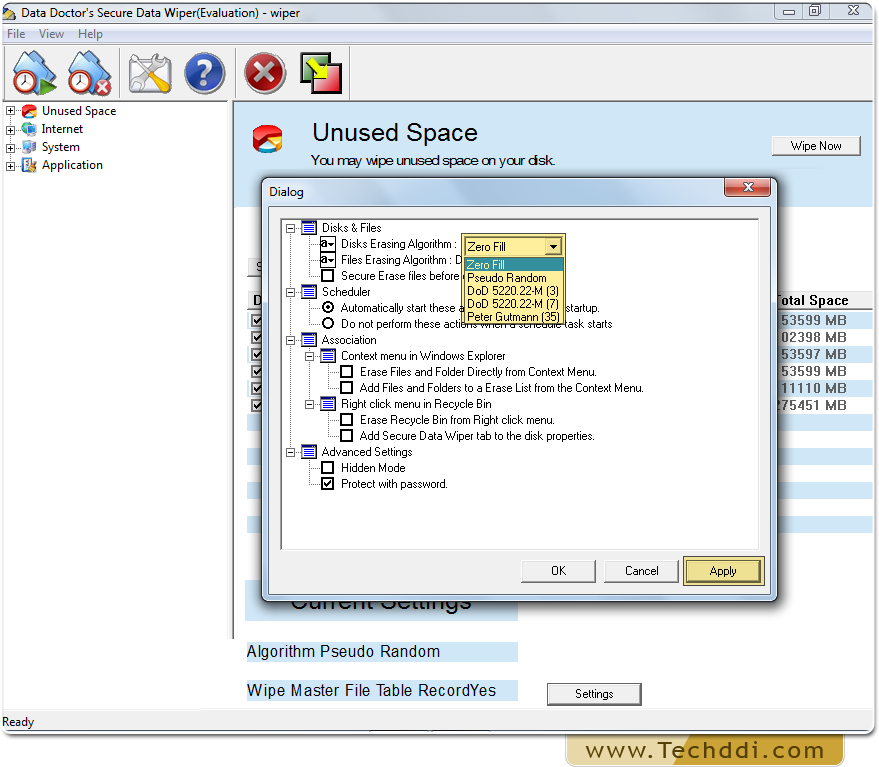Open the Help menu
Screen dimensions: 879x767
coord(90,34)
